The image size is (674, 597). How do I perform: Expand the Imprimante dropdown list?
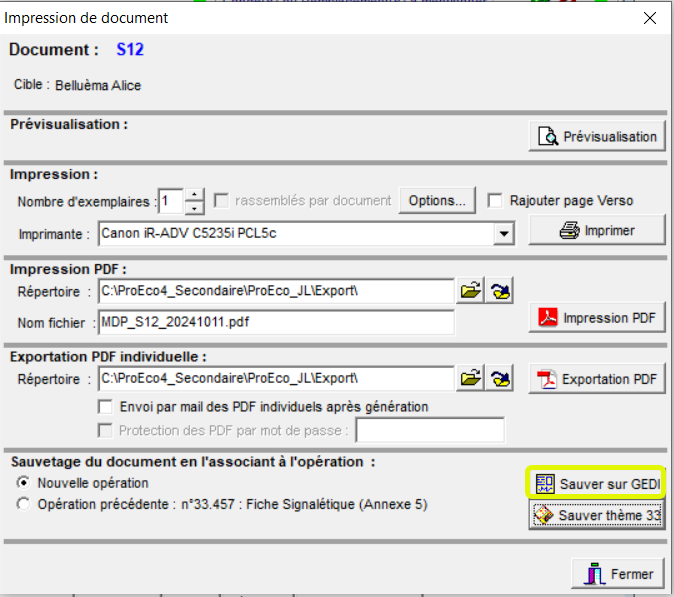(x=503, y=234)
